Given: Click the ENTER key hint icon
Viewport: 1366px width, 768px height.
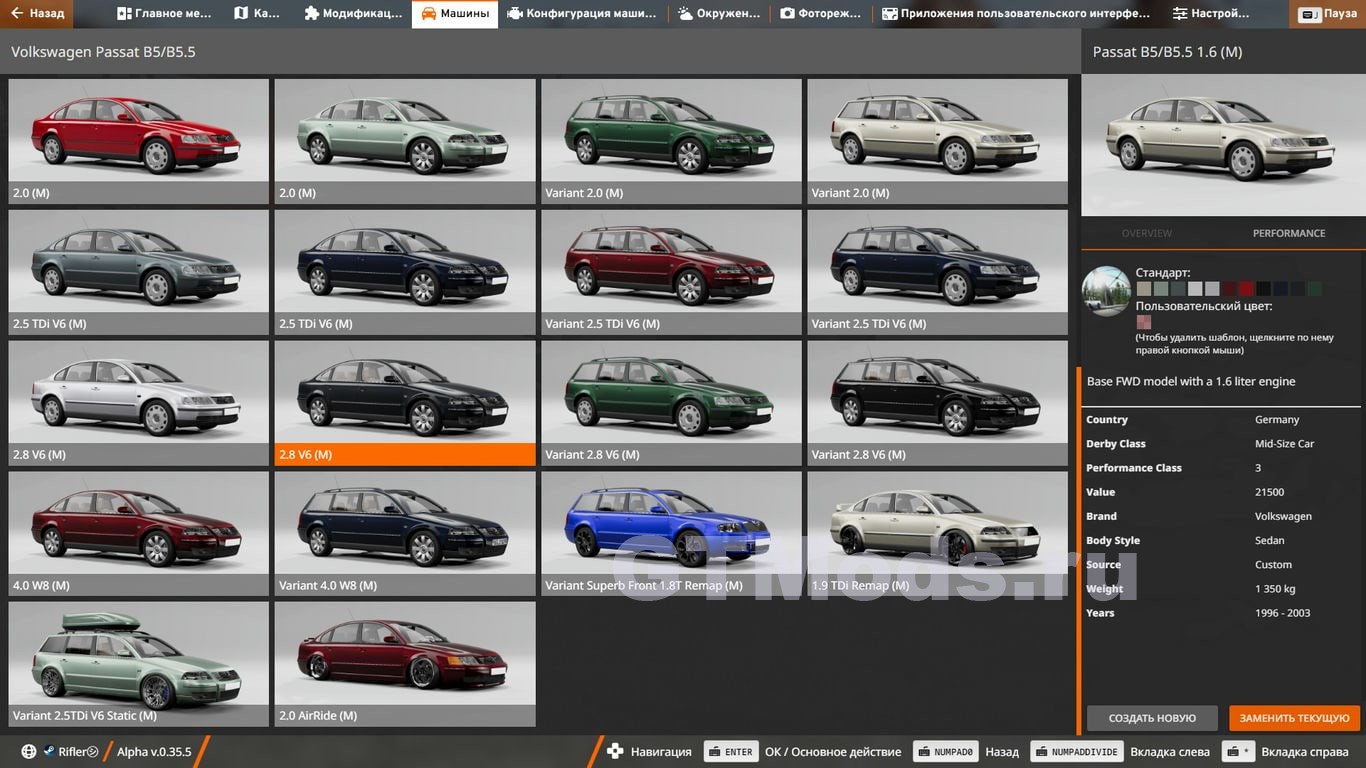Looking at the screenshot, I should (731, 752).
